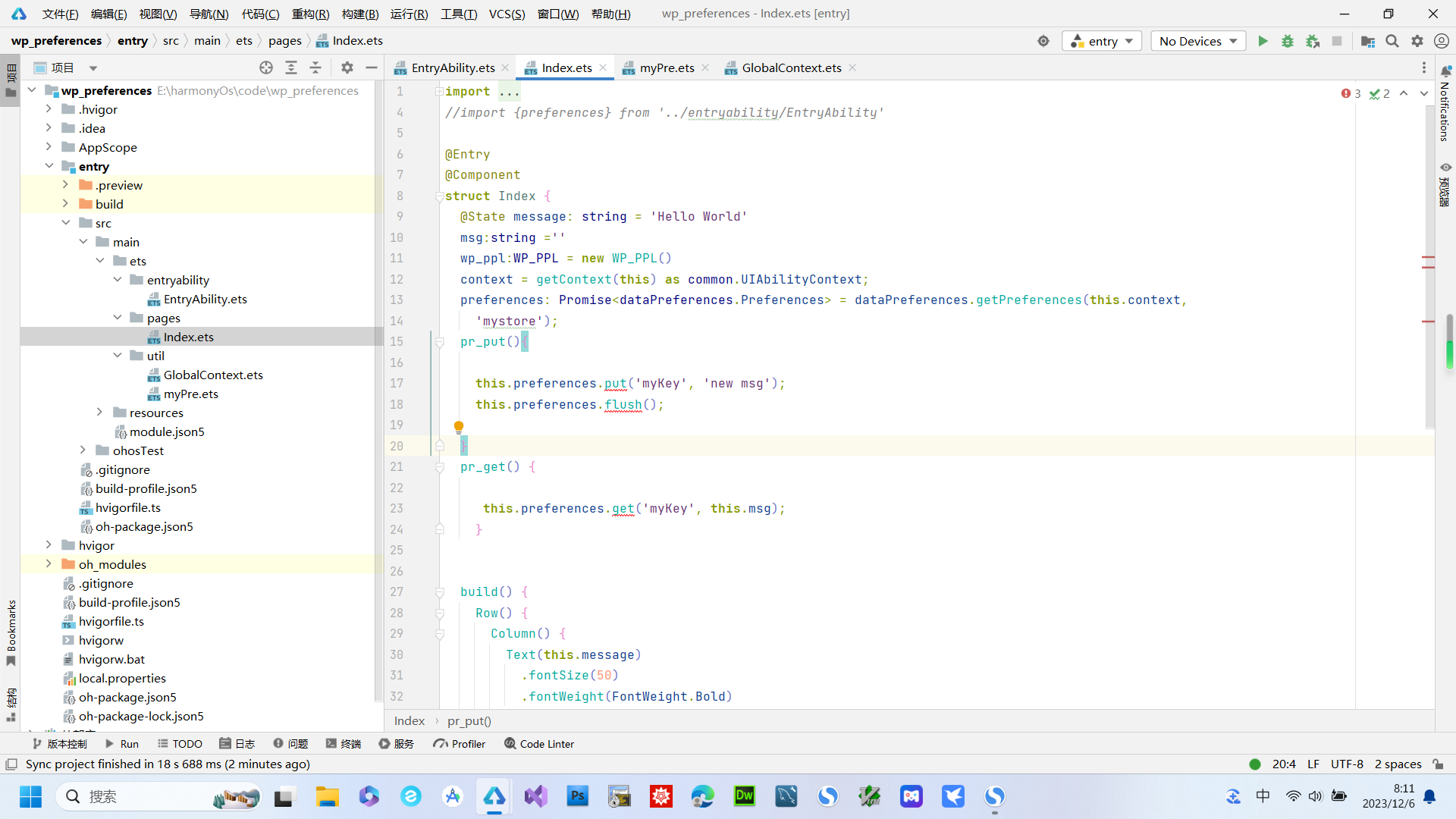Viewport: 1456px width, 819px height.
Task: Open File Explorer from taskbar
Action: [328, 796]
